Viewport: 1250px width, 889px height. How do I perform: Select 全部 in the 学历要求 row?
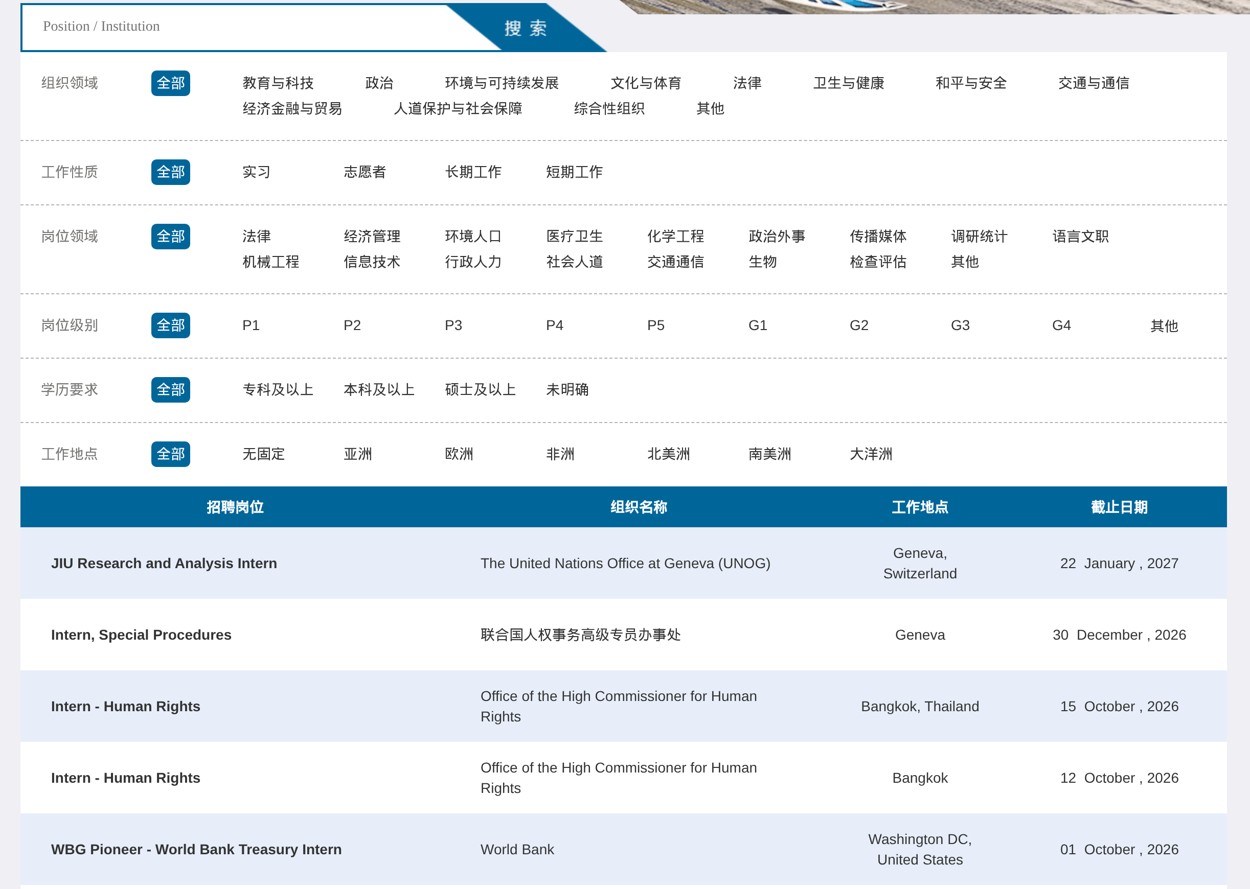[171, 389]
